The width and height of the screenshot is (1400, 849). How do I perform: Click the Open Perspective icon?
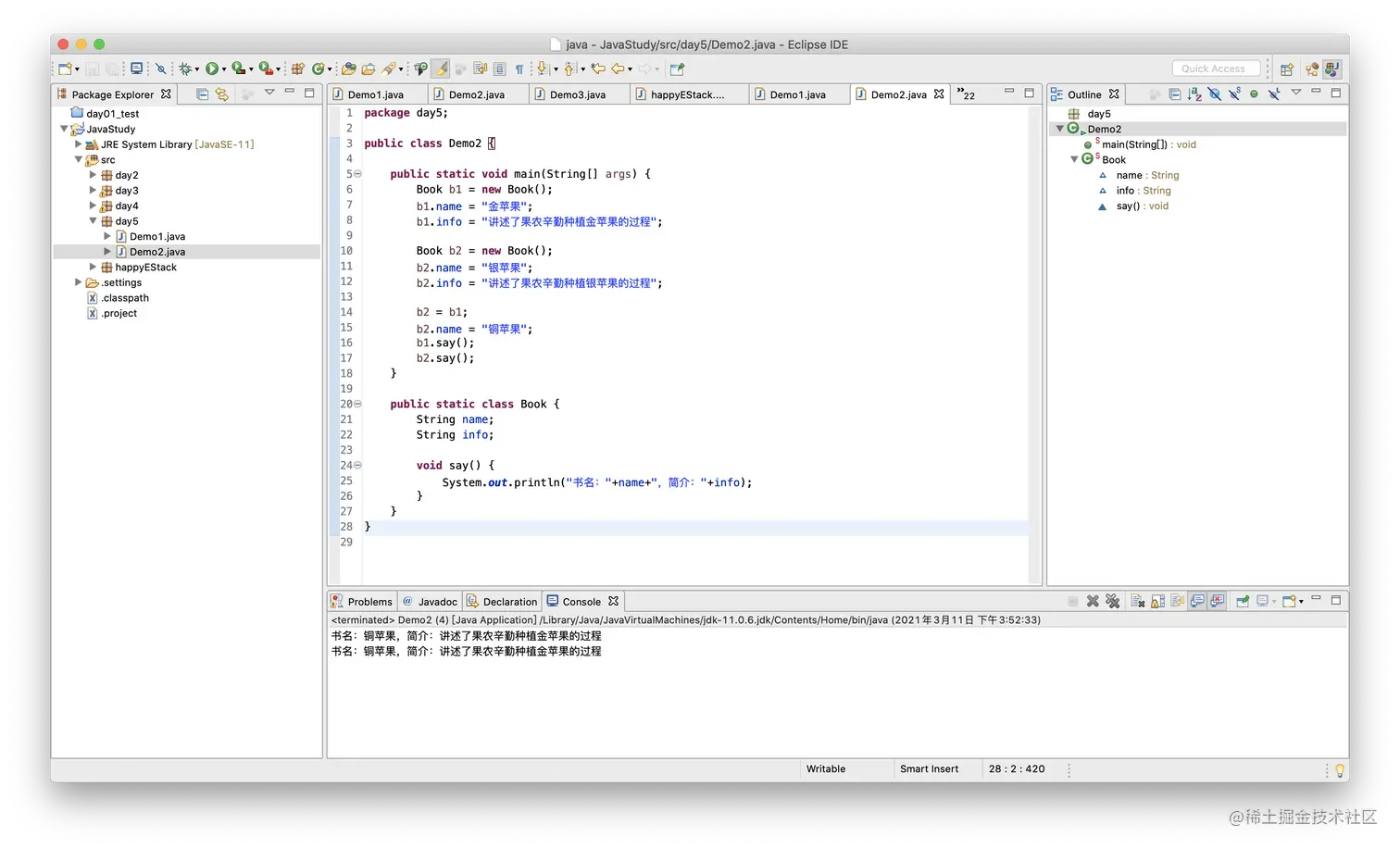pos(1287,69)
